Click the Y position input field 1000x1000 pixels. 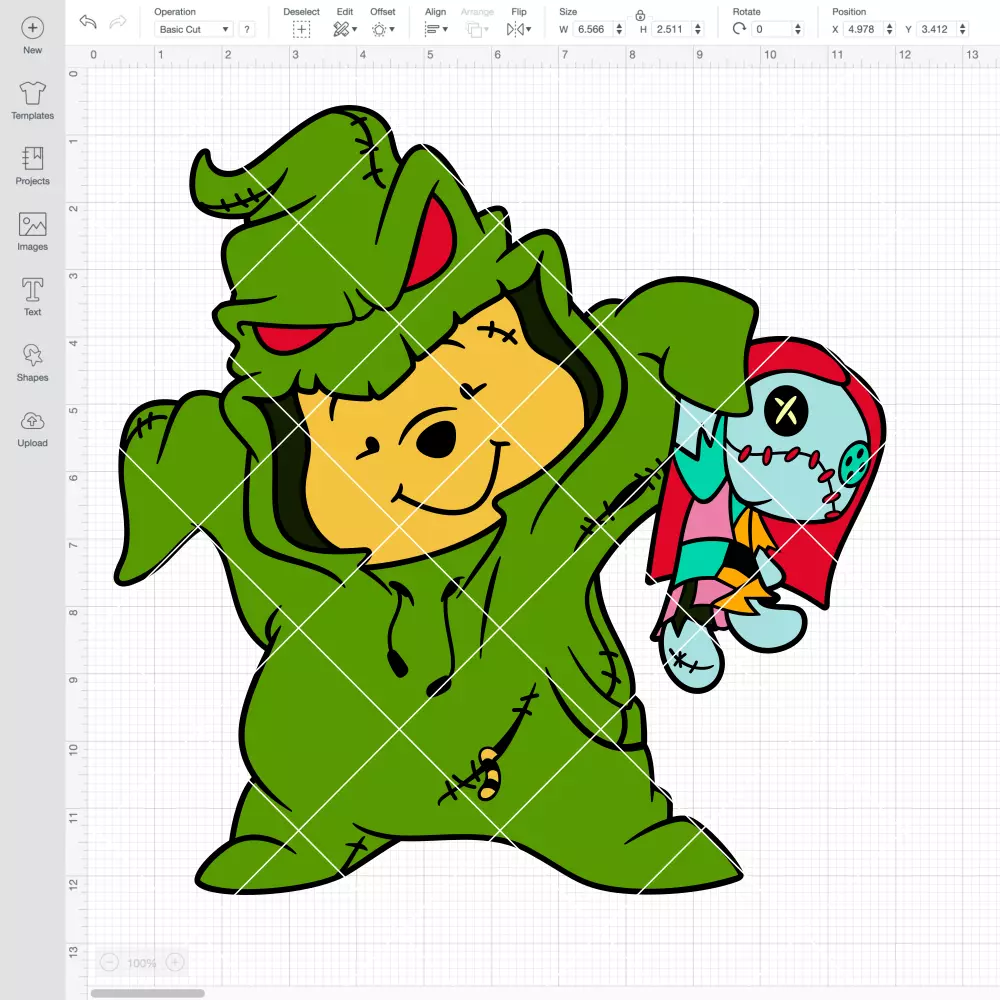coord(937,29)
